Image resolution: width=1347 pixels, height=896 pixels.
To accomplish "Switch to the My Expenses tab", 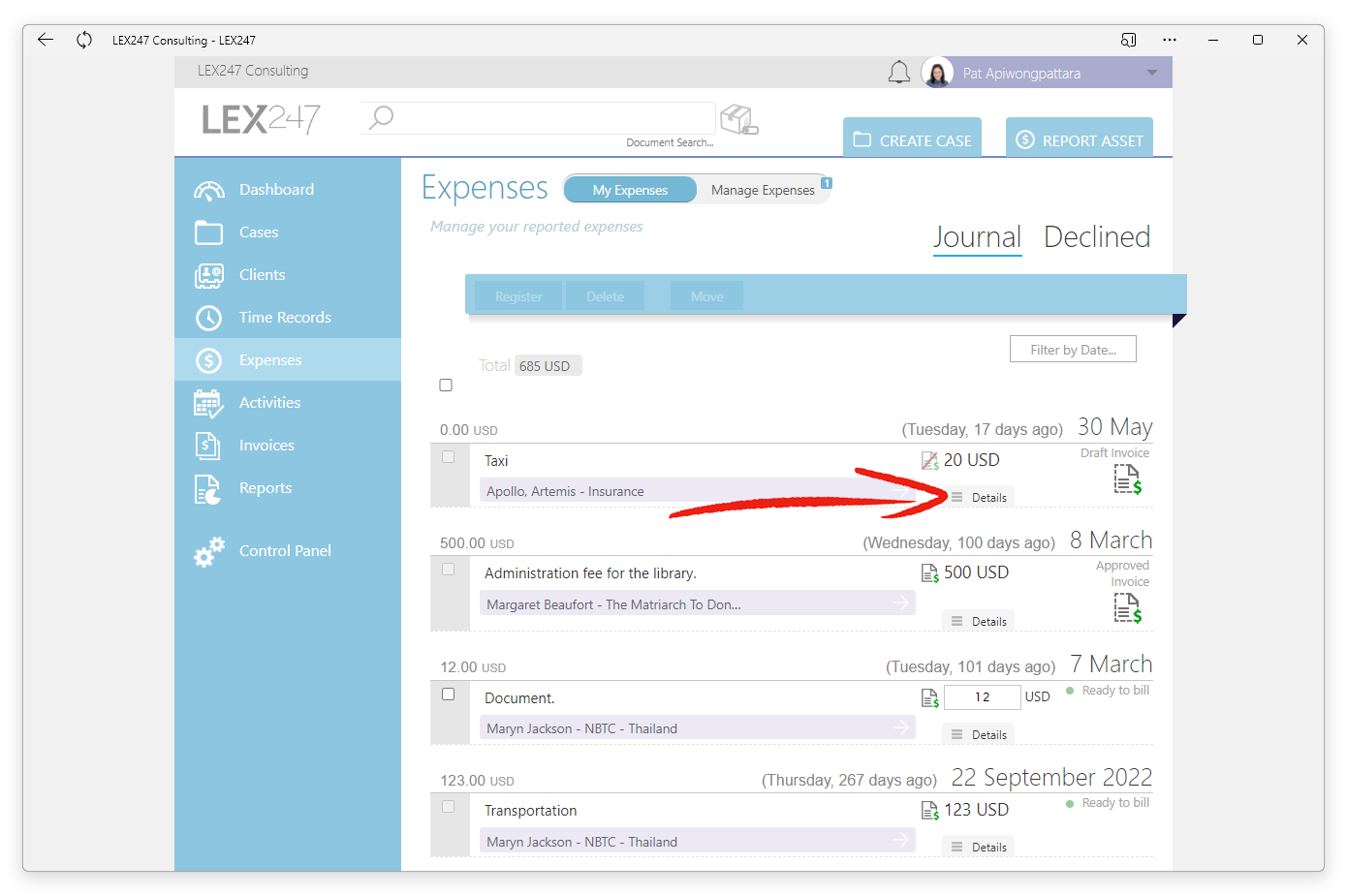I will [630, 190].
